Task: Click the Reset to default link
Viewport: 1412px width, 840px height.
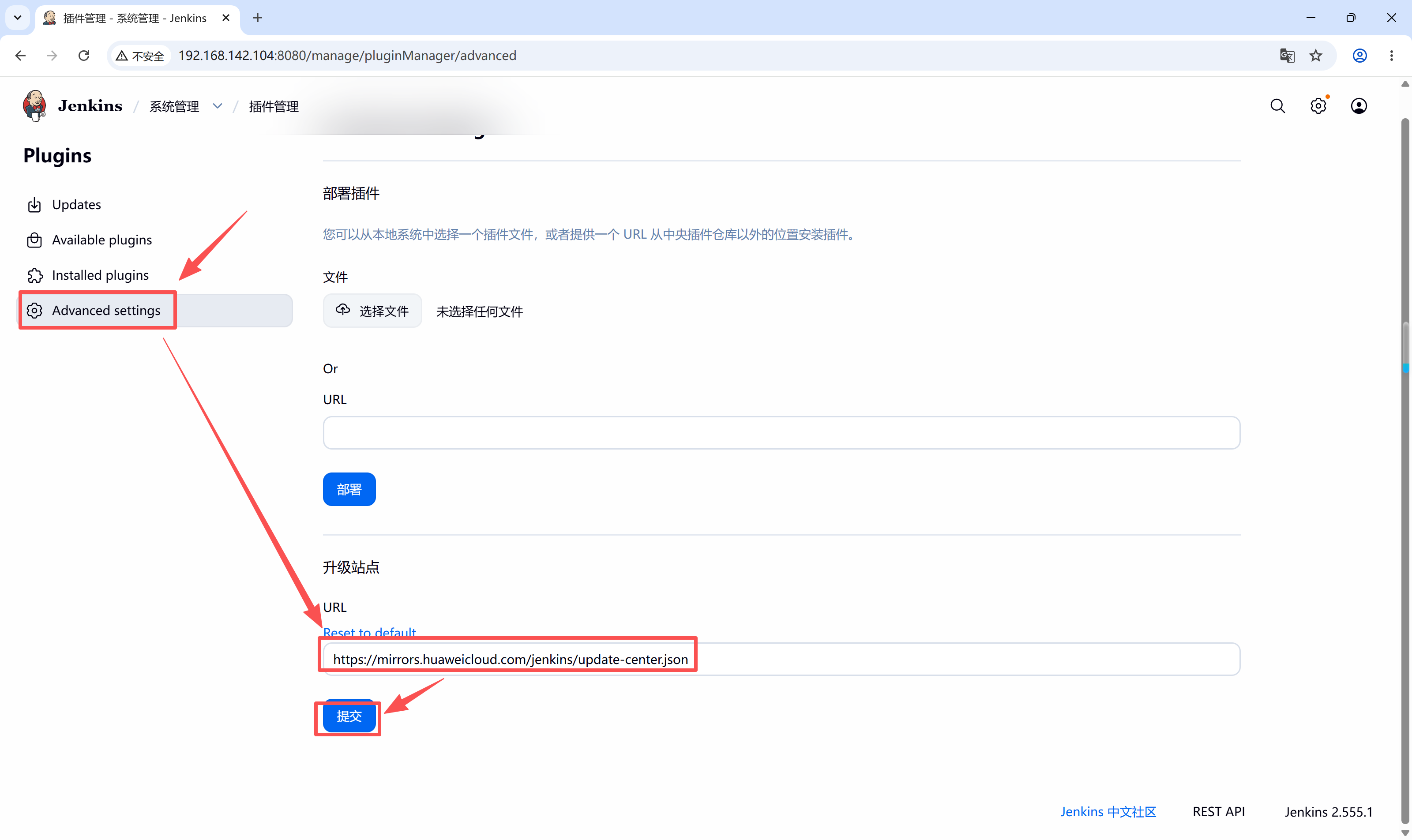Action: click(369, 633)
